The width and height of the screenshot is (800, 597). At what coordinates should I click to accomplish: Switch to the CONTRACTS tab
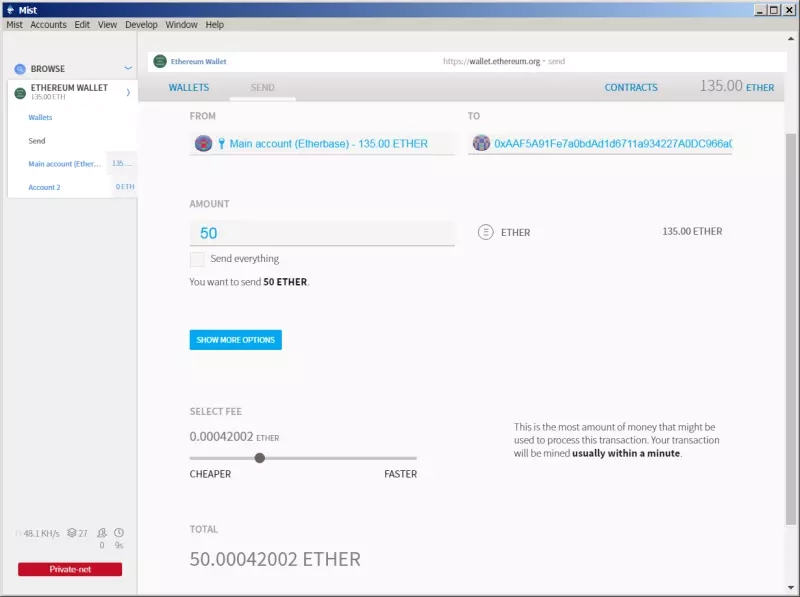coord(631,88)
